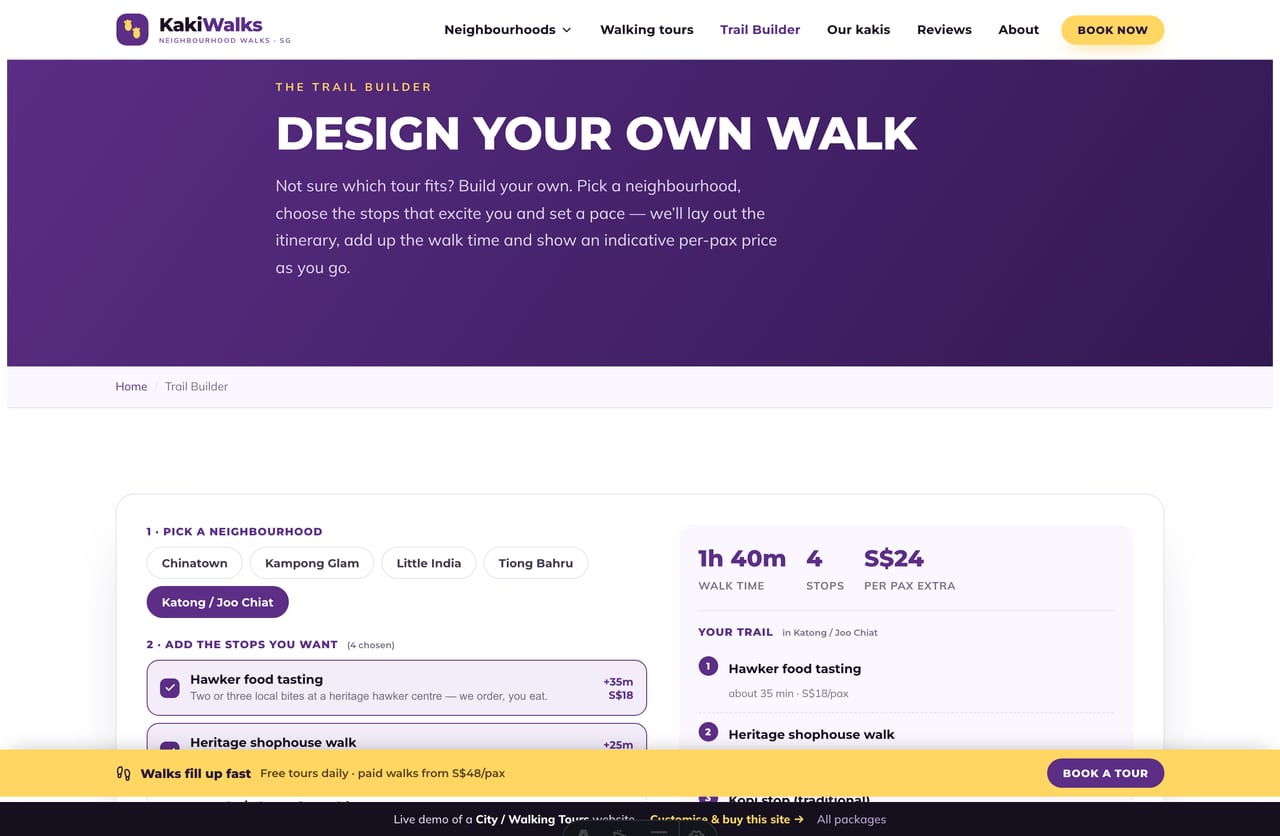Click the +35m S$18 price label
This screenshot has height=836, width=1280.
[618, 688]
